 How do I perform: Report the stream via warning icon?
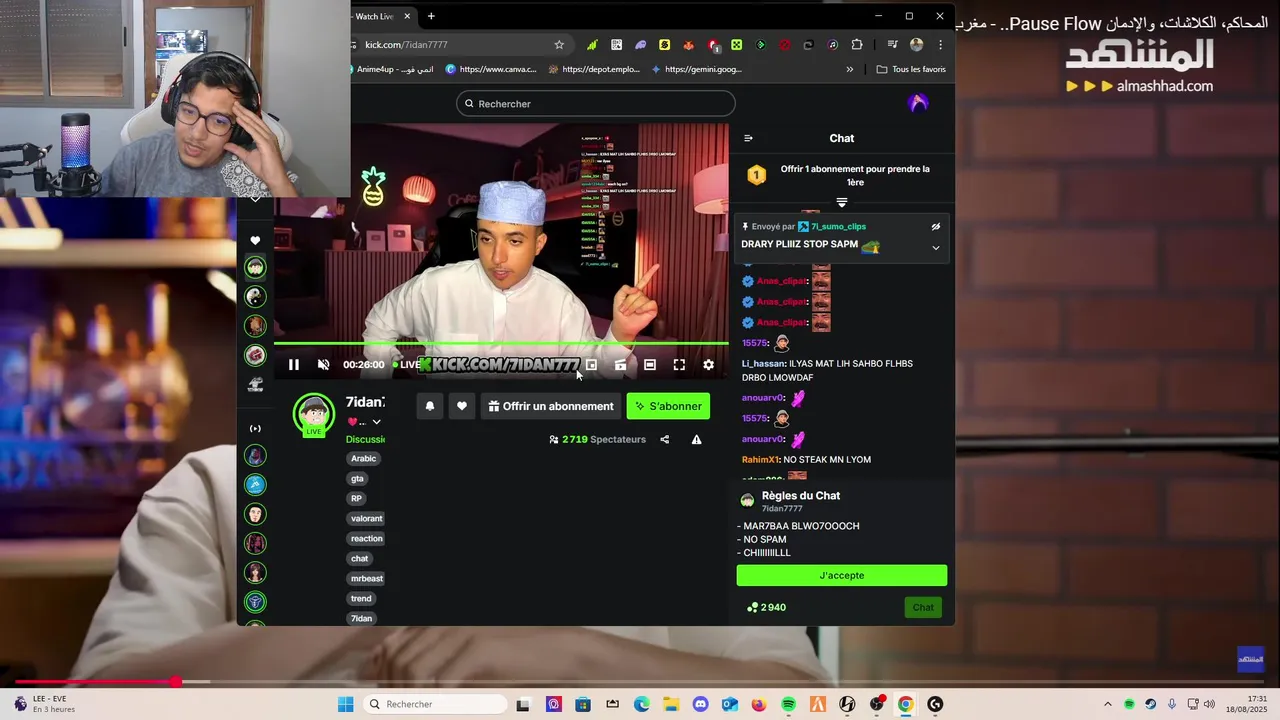tap(696, 439)
